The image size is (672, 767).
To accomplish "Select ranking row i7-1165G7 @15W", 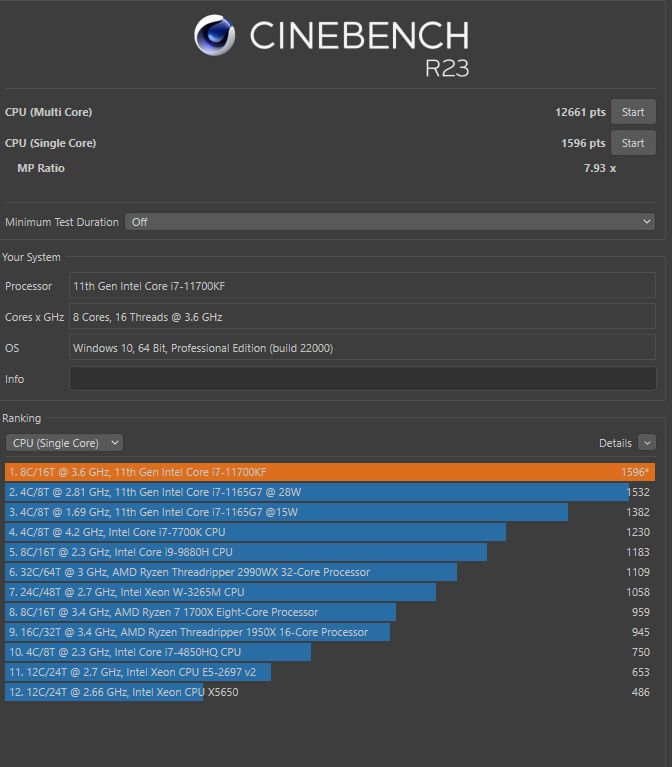I will click(x=330, y=512).
